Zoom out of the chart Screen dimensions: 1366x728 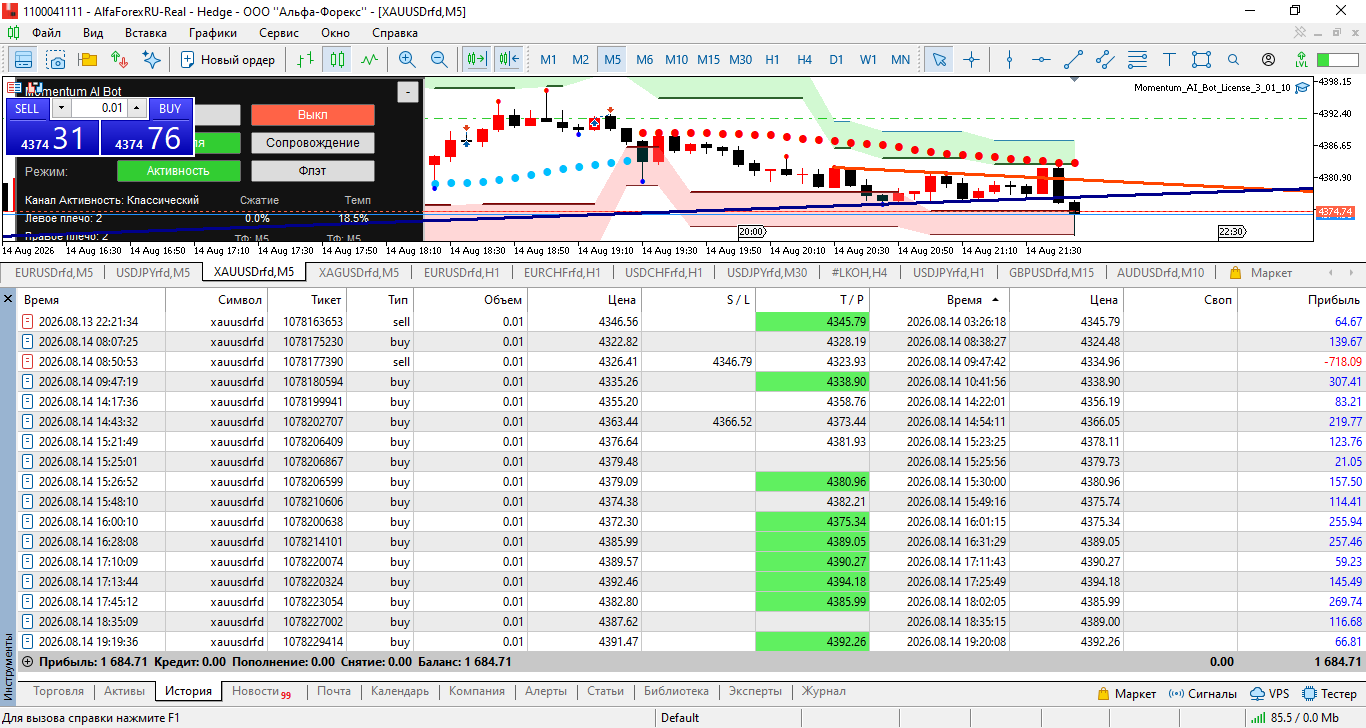pos(439,60)
